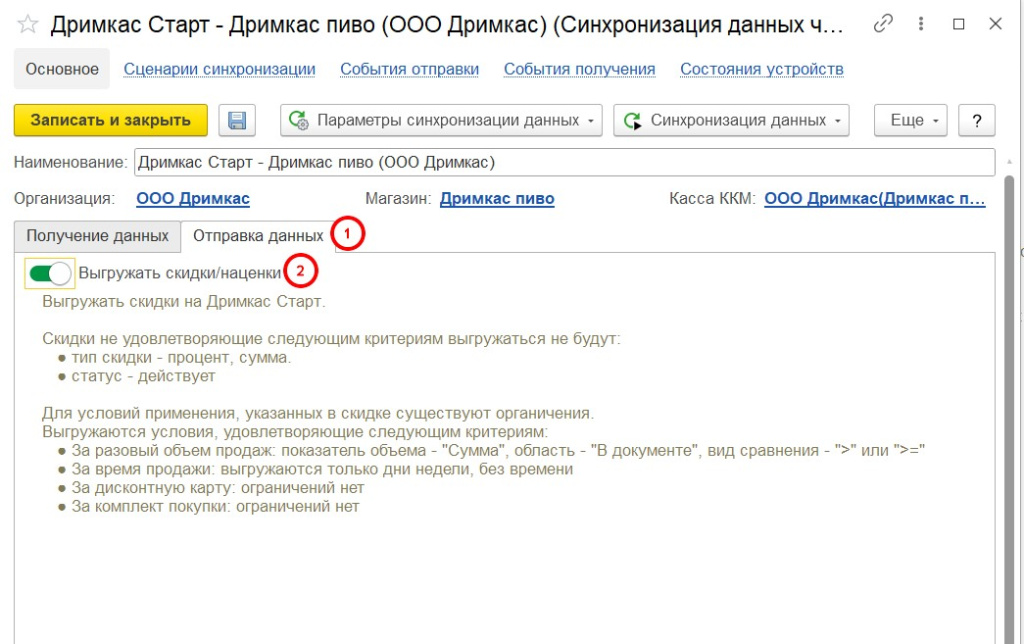Close the form with X icon
The height and width of the screenshot is (644, 1024).
coord(995,24)
